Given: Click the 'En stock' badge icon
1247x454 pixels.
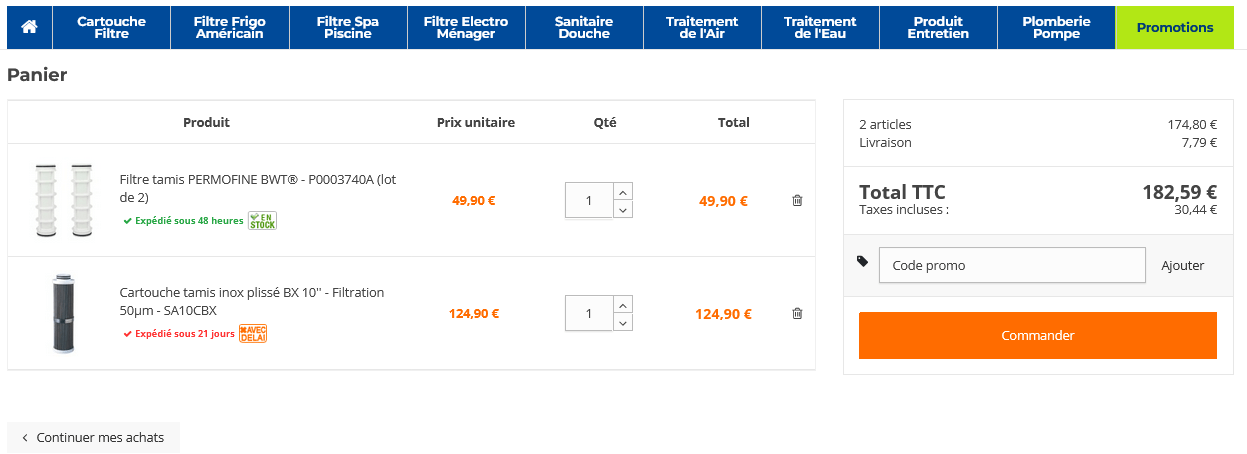Looking at the screenshot, I should 262,220.
